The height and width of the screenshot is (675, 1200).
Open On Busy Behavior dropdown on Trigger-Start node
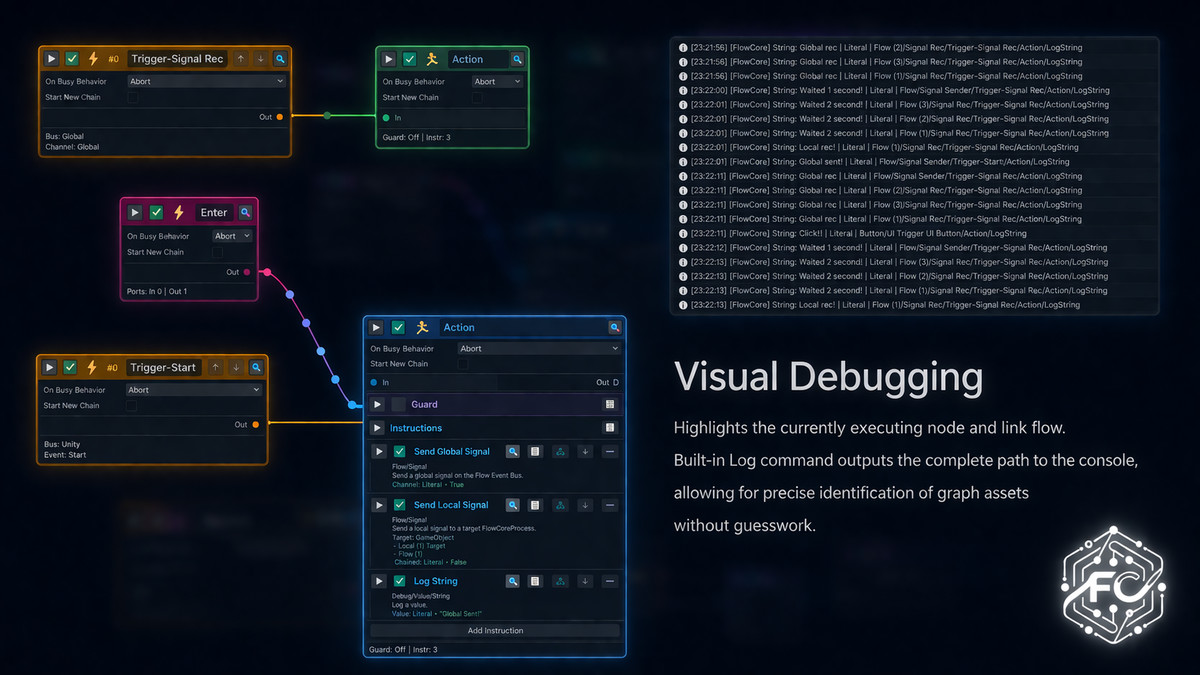click(x=194, y=390)
